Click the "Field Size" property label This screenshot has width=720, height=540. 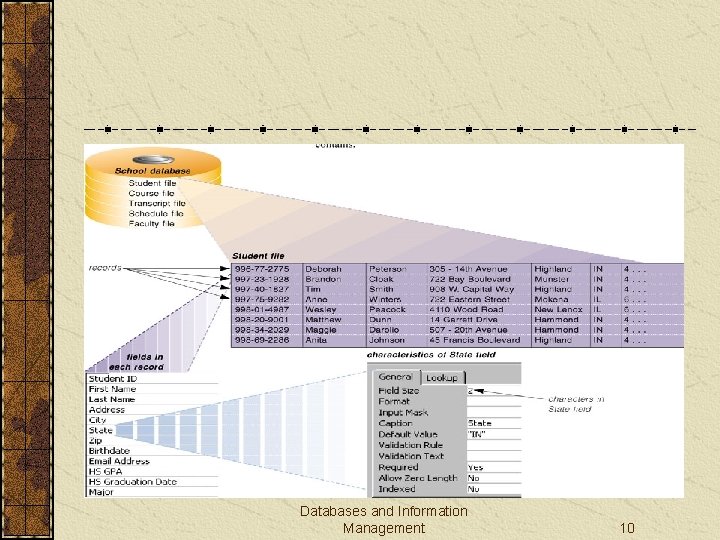(399, 391)
